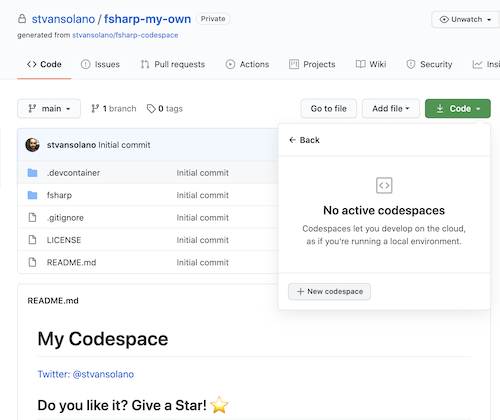Open the stvansolano avatar image
500x420 pixels.
pyautogui.click(x=32, y=145)
